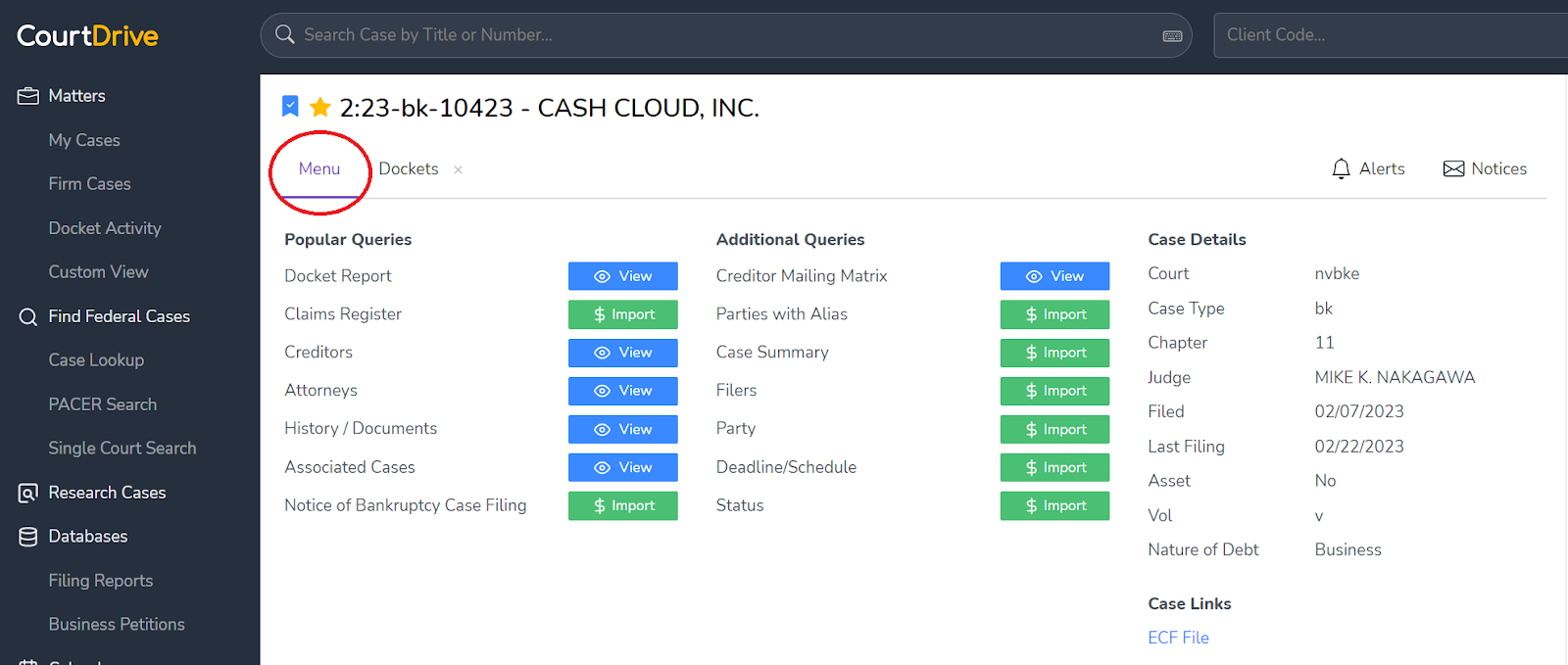Screen dimensions: 1568x665
Task: Click the Databases cylinder icon in sidebar
Action: (28, 537)
